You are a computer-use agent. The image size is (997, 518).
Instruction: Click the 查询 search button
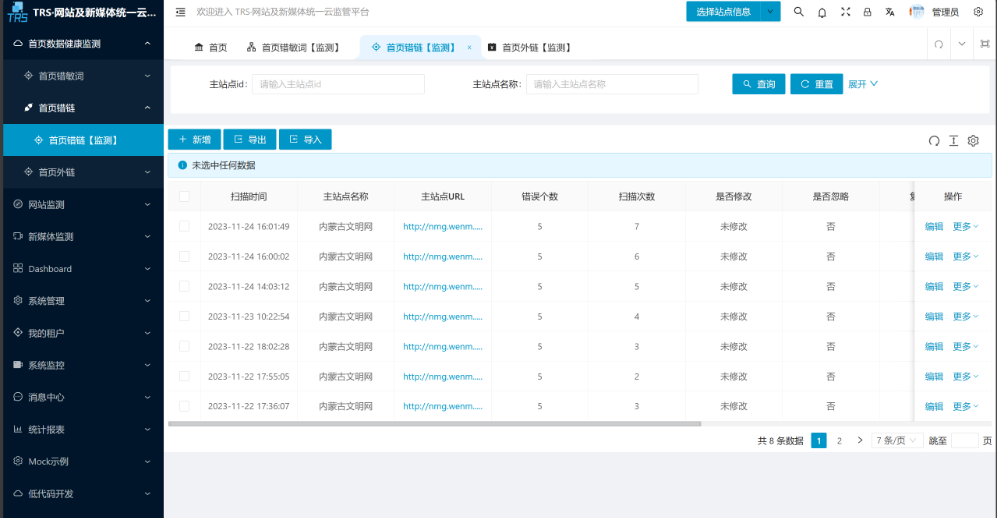coord(758,84)
